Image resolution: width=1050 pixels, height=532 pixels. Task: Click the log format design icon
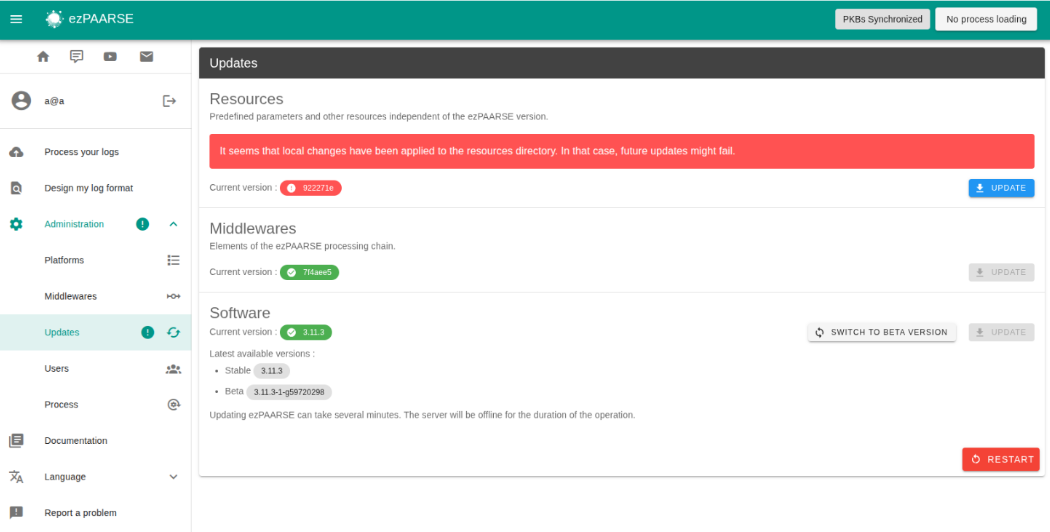point(16,188)
